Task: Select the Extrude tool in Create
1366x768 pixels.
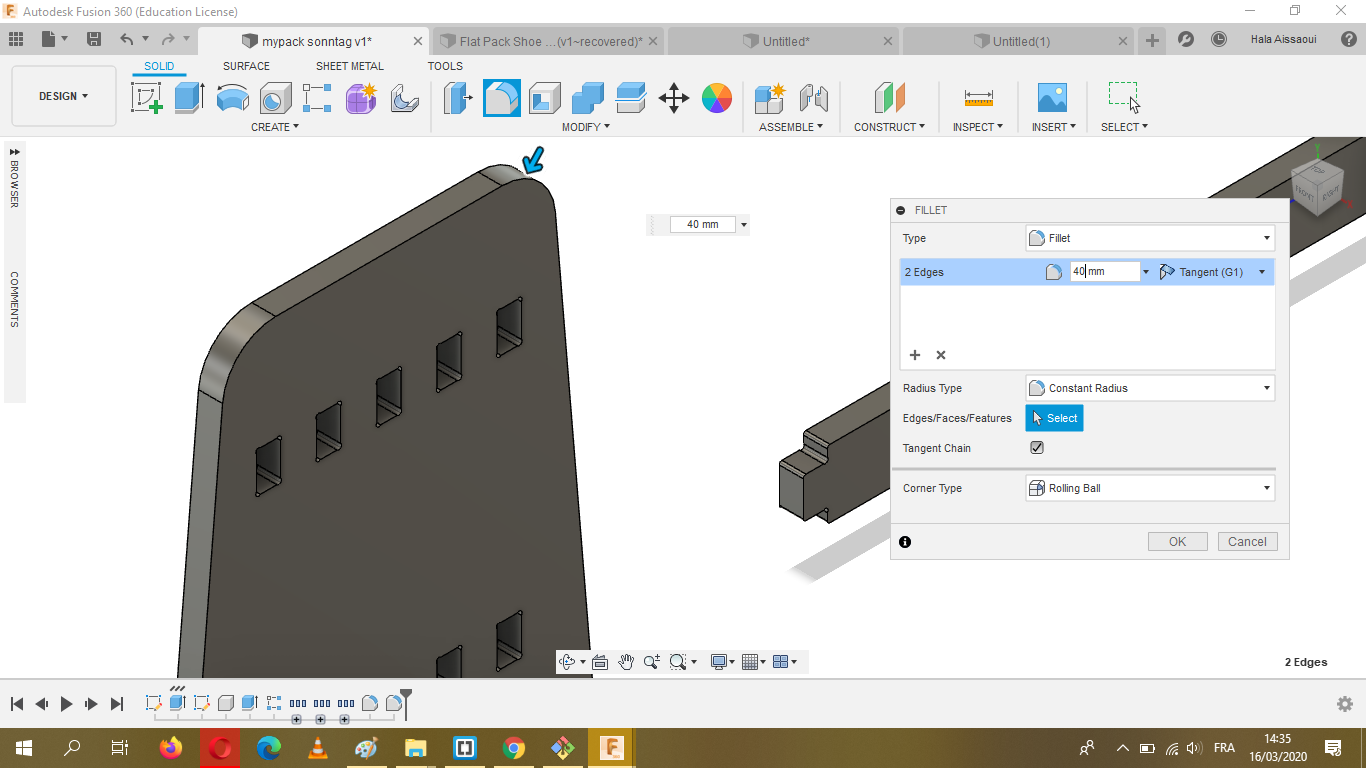Action: coord(189,98)
